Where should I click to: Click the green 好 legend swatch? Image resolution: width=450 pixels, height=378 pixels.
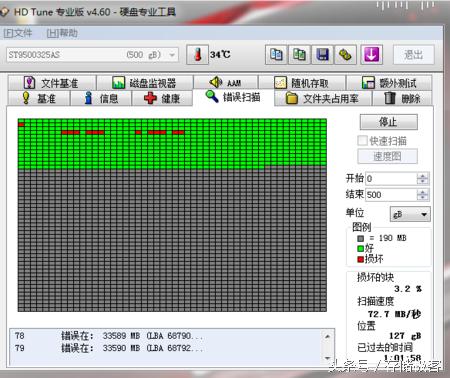[x=360, y=248]
